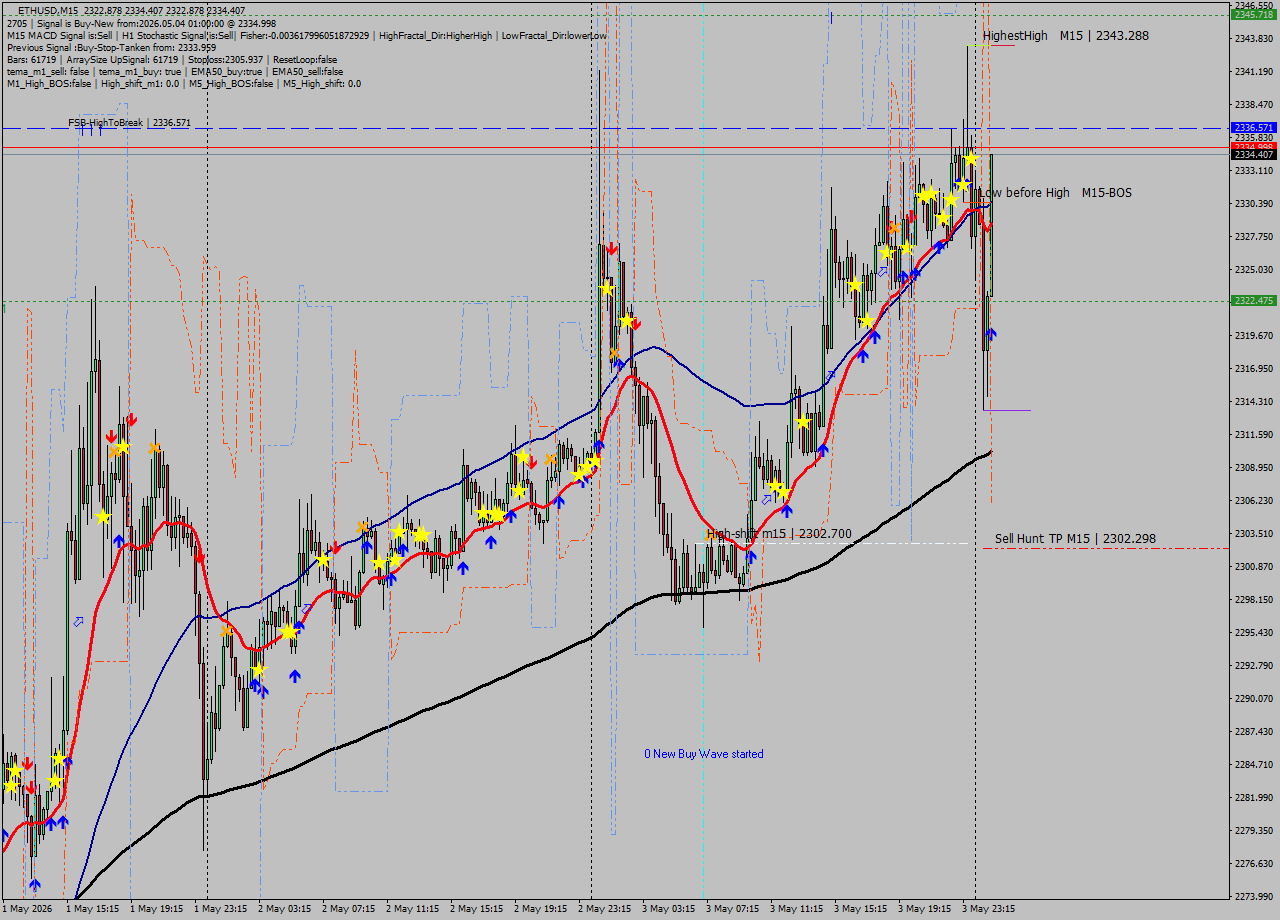Viewport: 1280px width, 920px height.
Task: Click the 2314.310 price scale value
Action: [x=1254, y=402]
